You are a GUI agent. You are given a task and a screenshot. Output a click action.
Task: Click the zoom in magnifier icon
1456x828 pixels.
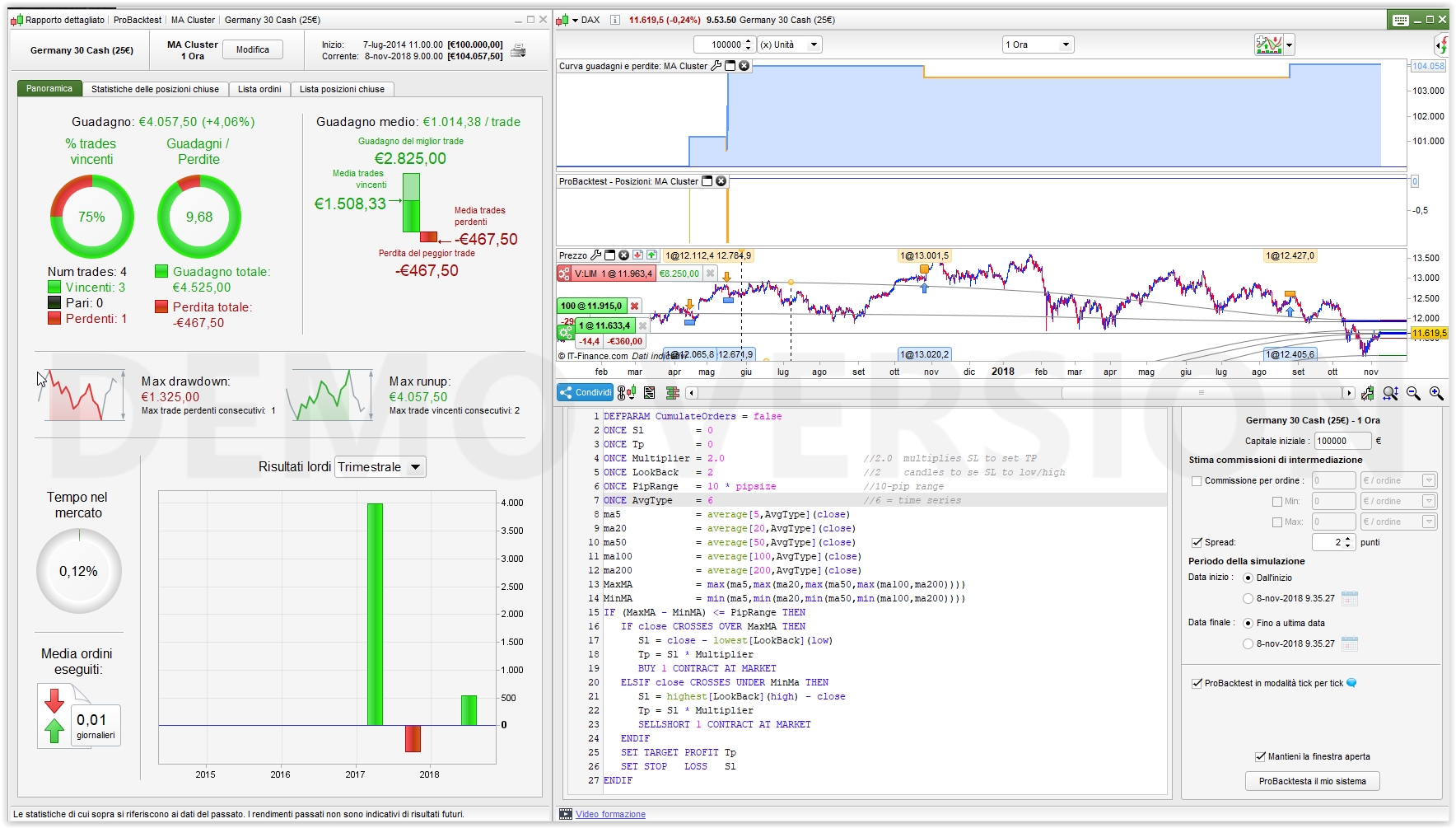(1436, 394)
